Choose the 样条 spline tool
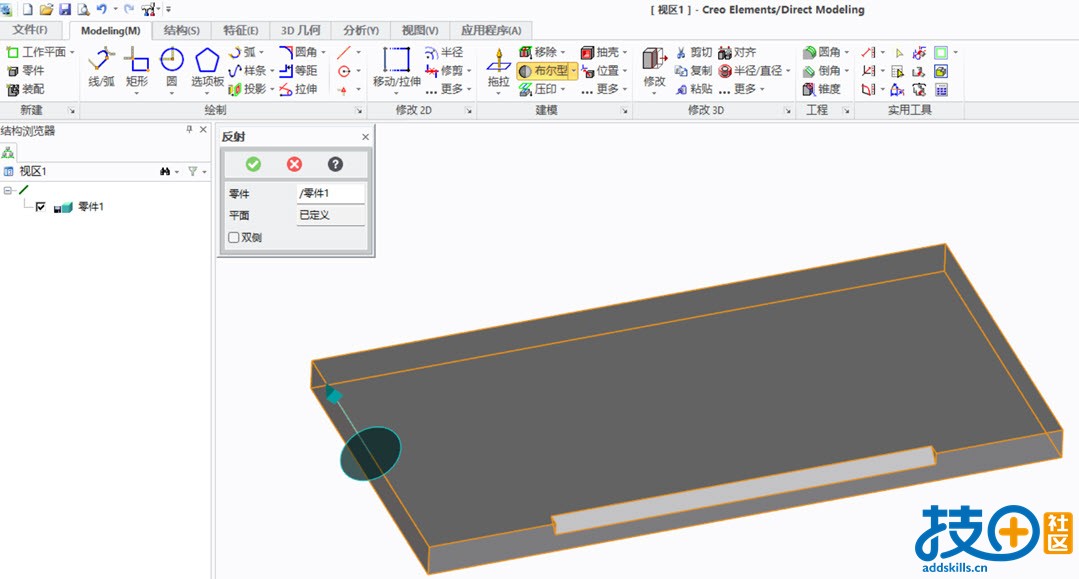Viewport: 1079px width, 579px height. 248,70
